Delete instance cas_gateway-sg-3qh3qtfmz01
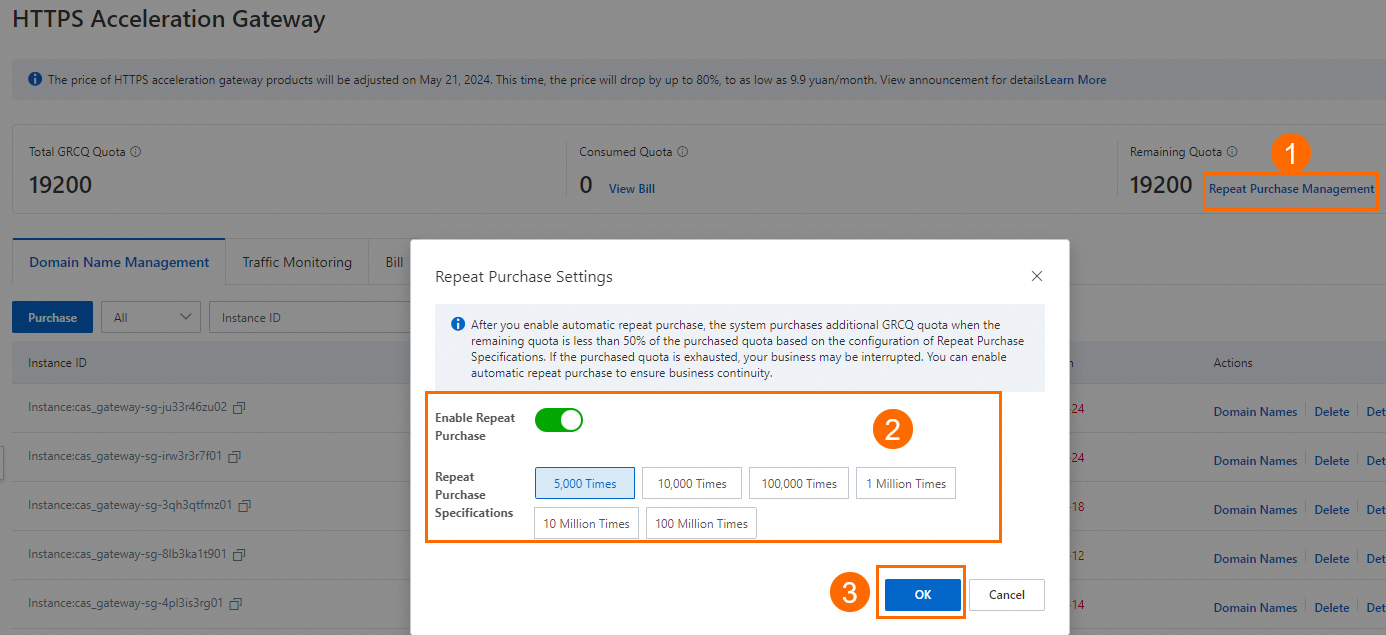The height and width of the screenshot is (635, 1386). (1332, 509)
